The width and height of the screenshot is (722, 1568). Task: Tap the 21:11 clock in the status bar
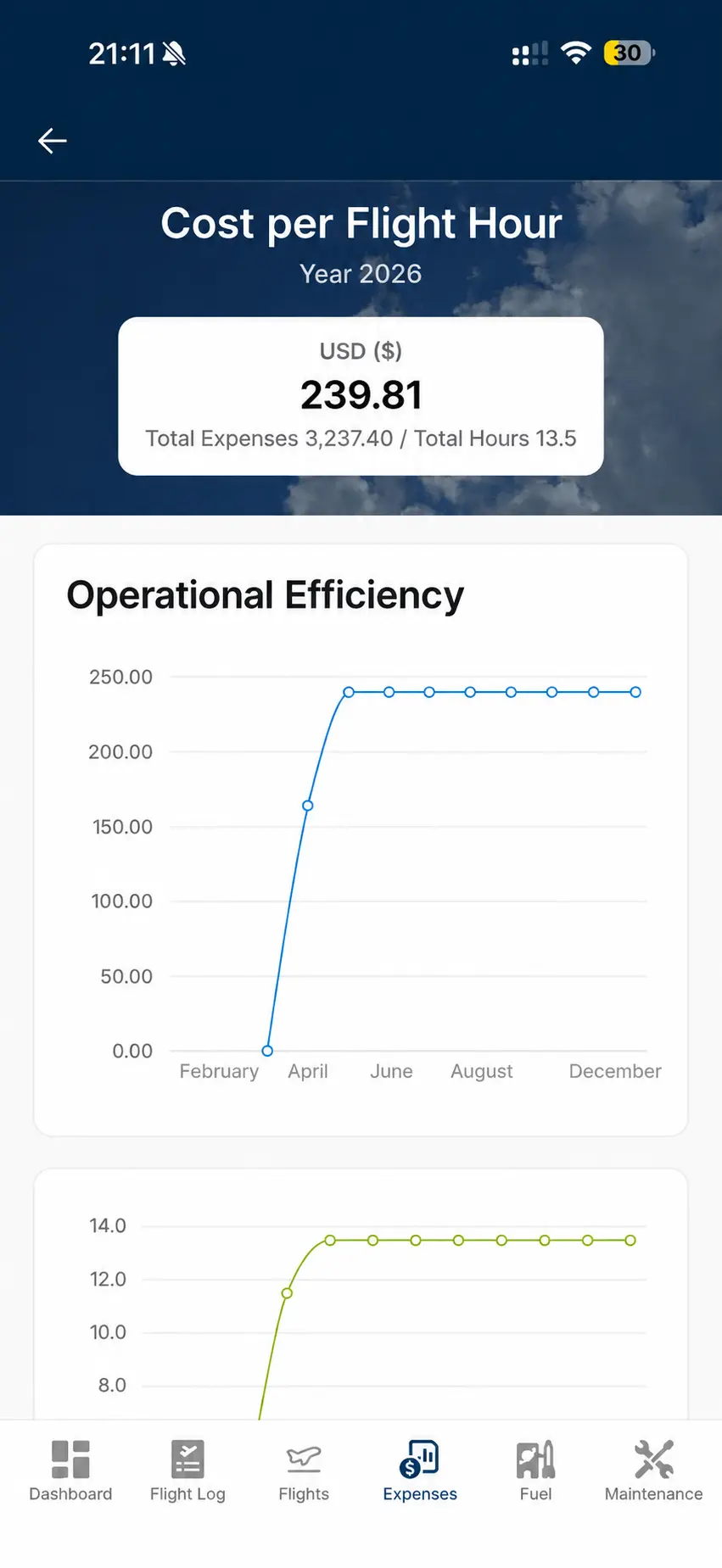tap(122, 54)
